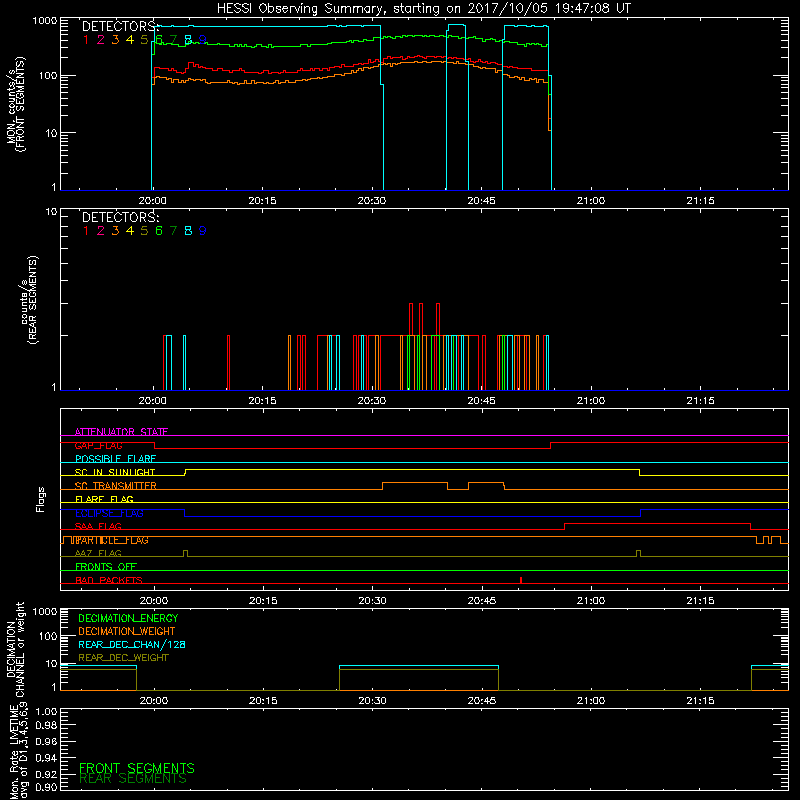The height and width of the screenshot is (800, 800).
Task: Select blue detector 9 in the rear segments legend
Action: tap(203, 231)
